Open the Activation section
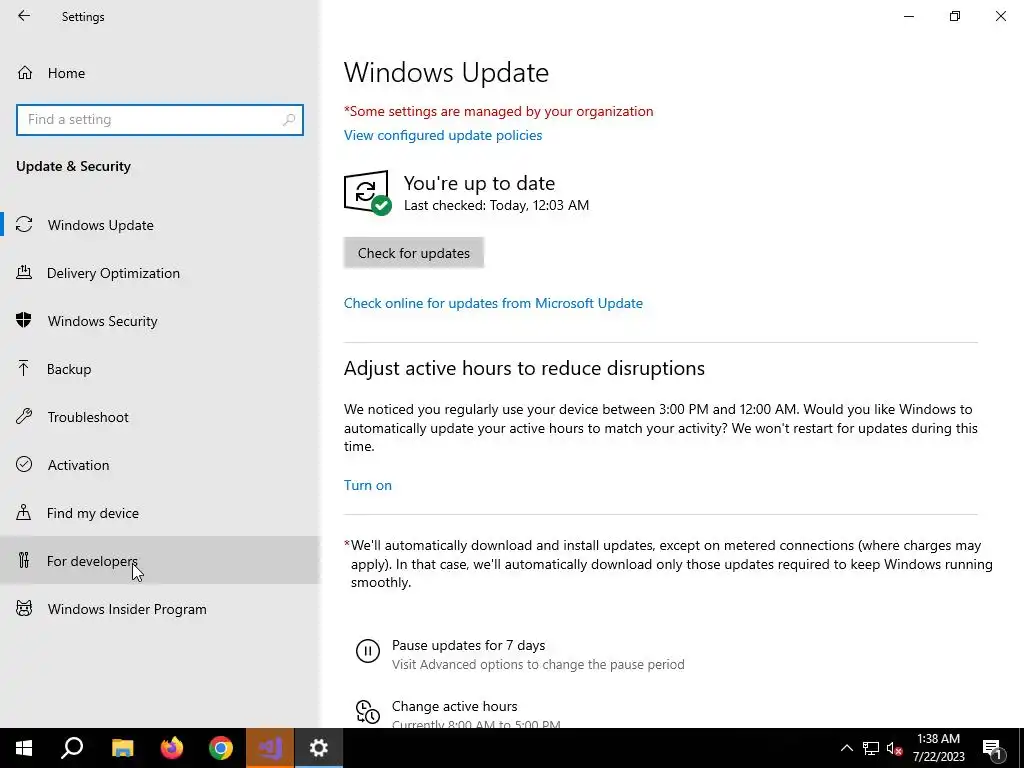 tap(160, 464)
